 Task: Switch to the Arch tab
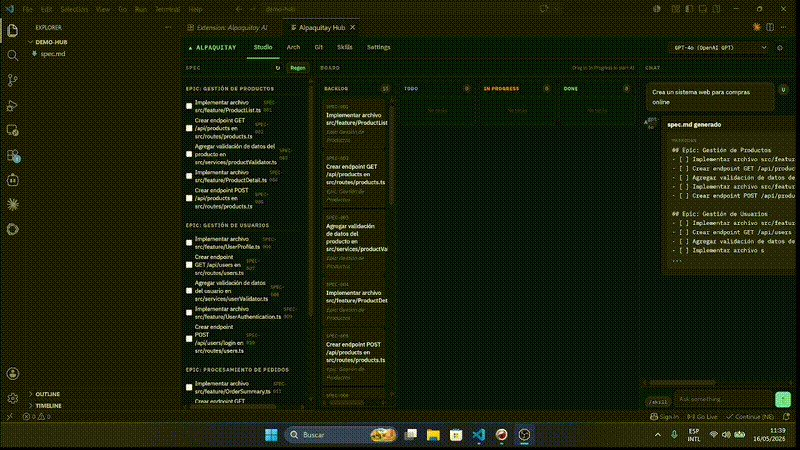[293, 47]
